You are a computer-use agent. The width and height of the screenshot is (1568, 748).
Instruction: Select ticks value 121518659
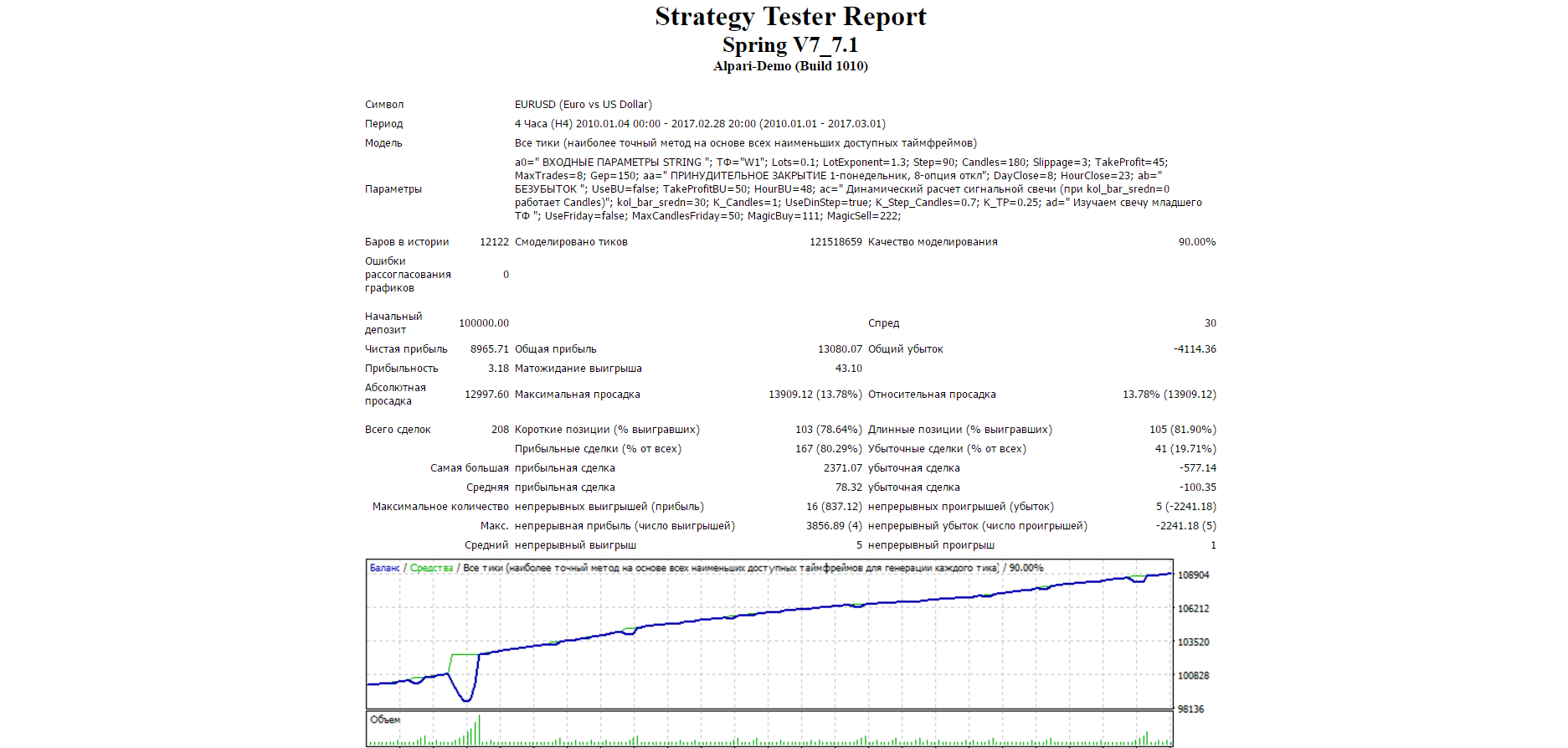point(835,242)
